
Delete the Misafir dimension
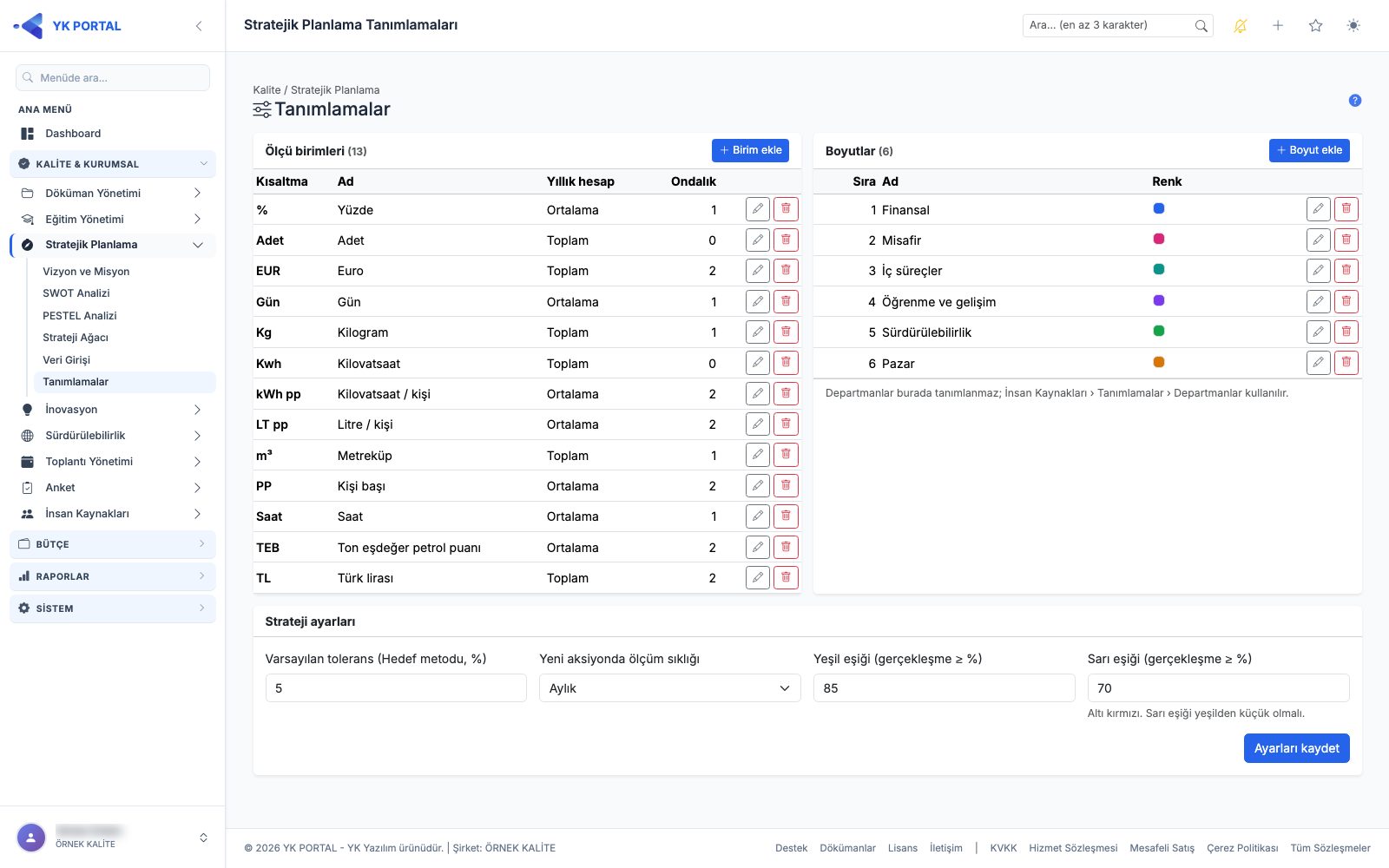coord(1346,240)
